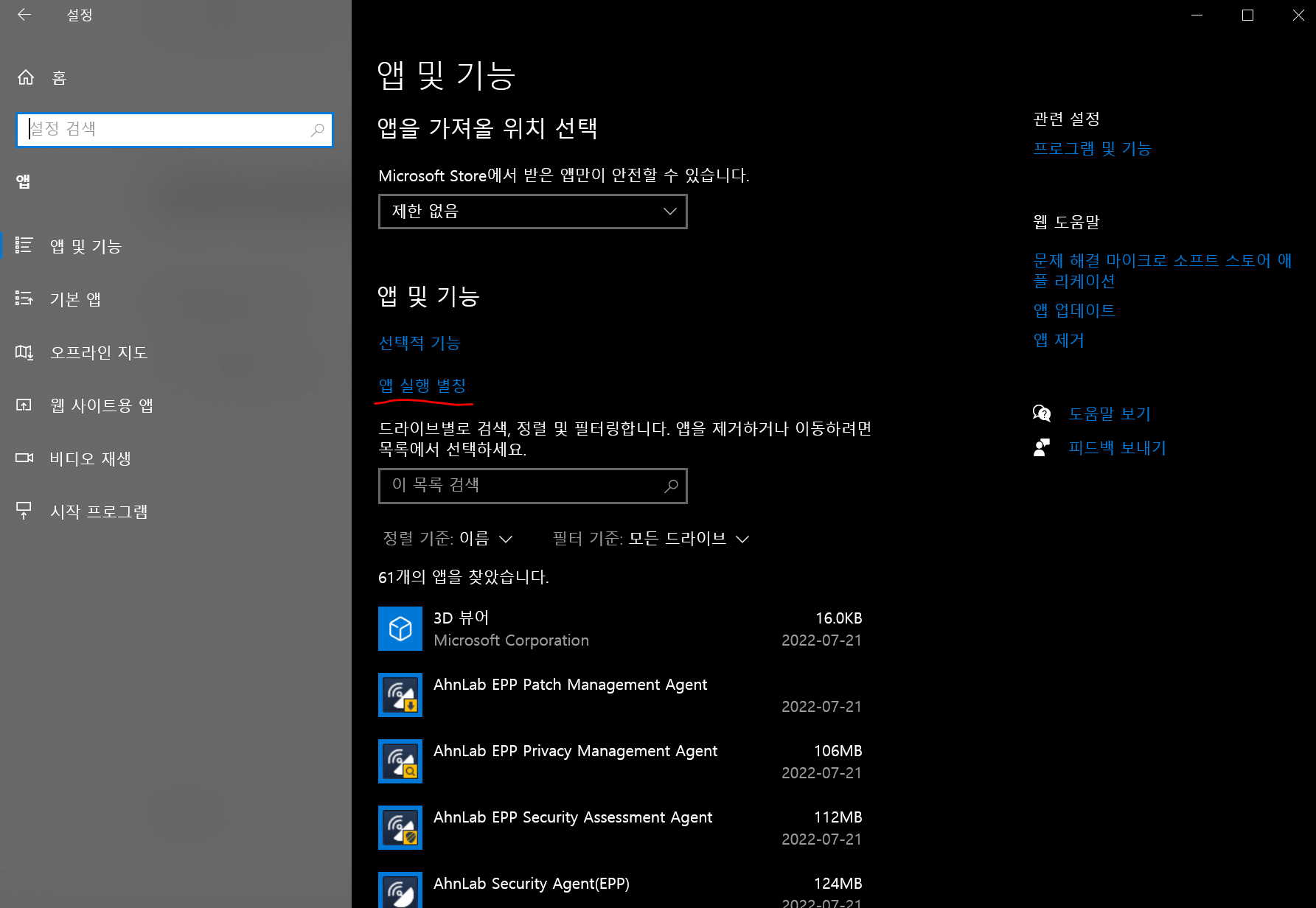Focus the 이 목록 검색 input field
This screenshot has width=1316, height=908.
pos(533,486)
